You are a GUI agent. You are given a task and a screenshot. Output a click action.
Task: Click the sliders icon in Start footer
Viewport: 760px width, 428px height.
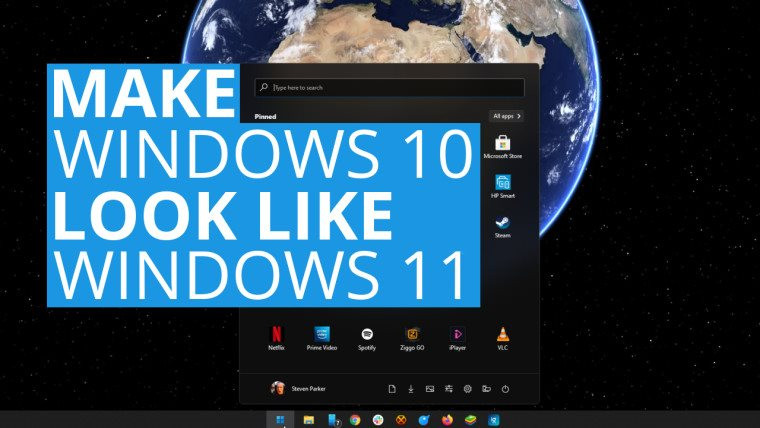449,389
